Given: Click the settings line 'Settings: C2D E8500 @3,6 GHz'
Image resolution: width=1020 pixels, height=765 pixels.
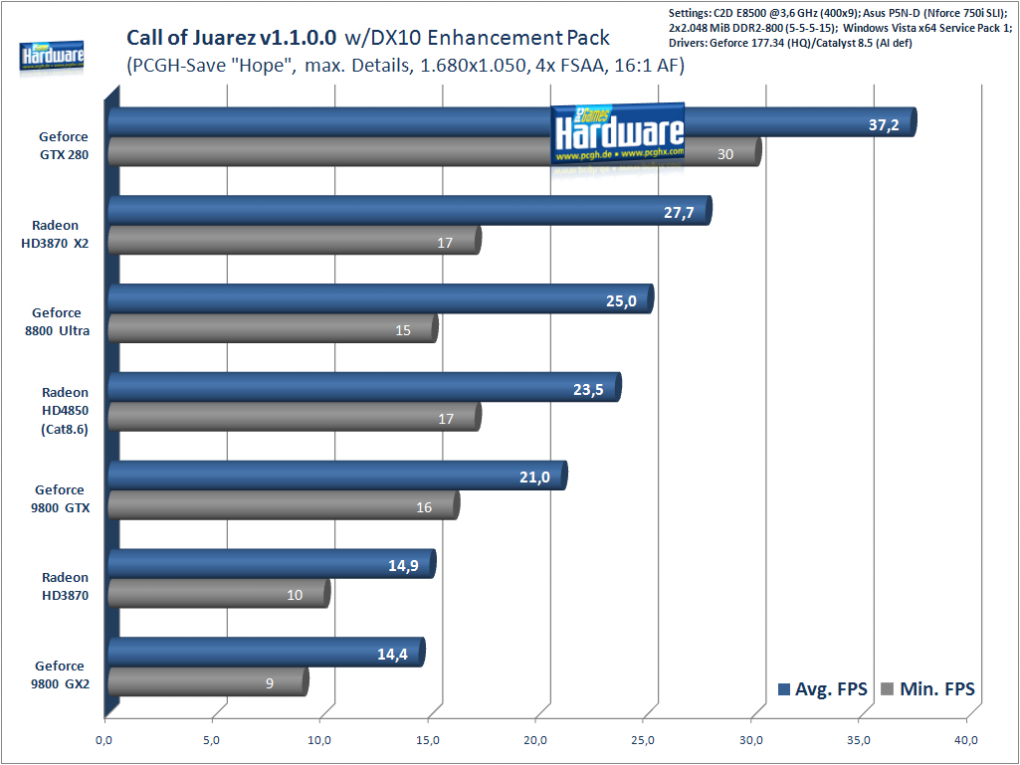Looking at the screenshot, I should click(839, 13).
